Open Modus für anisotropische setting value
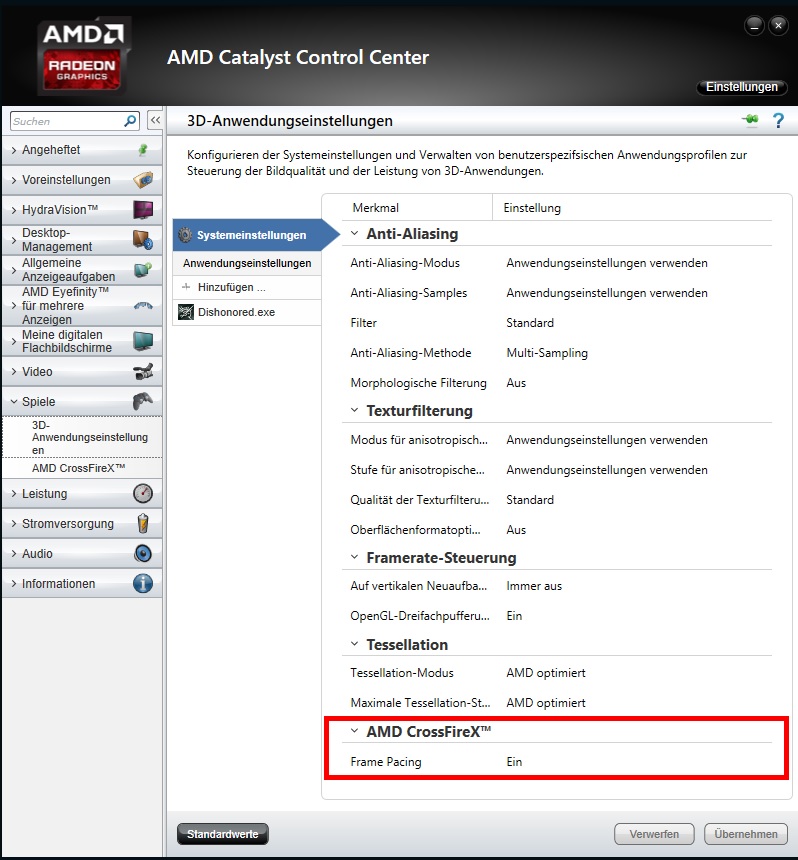 point(607,440)
